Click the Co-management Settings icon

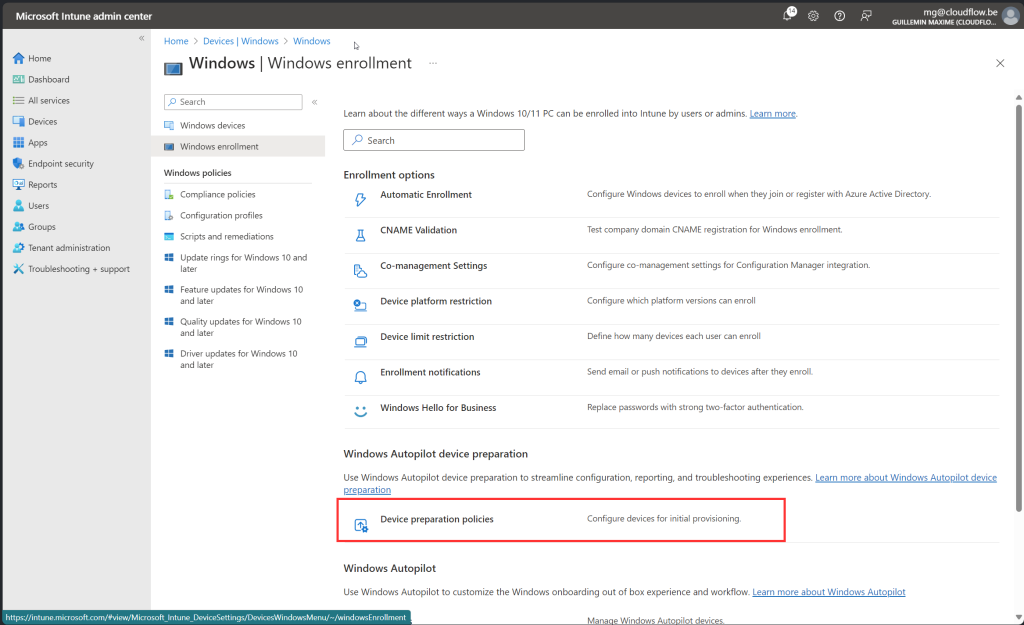[x=360, y=270]
